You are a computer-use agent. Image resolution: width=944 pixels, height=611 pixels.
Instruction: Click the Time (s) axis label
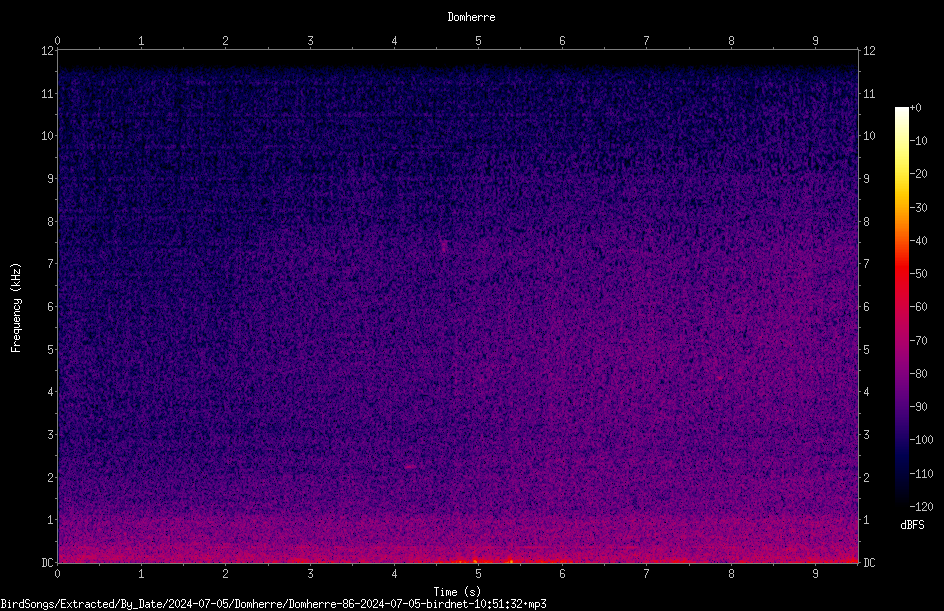(x=457, y=592)
